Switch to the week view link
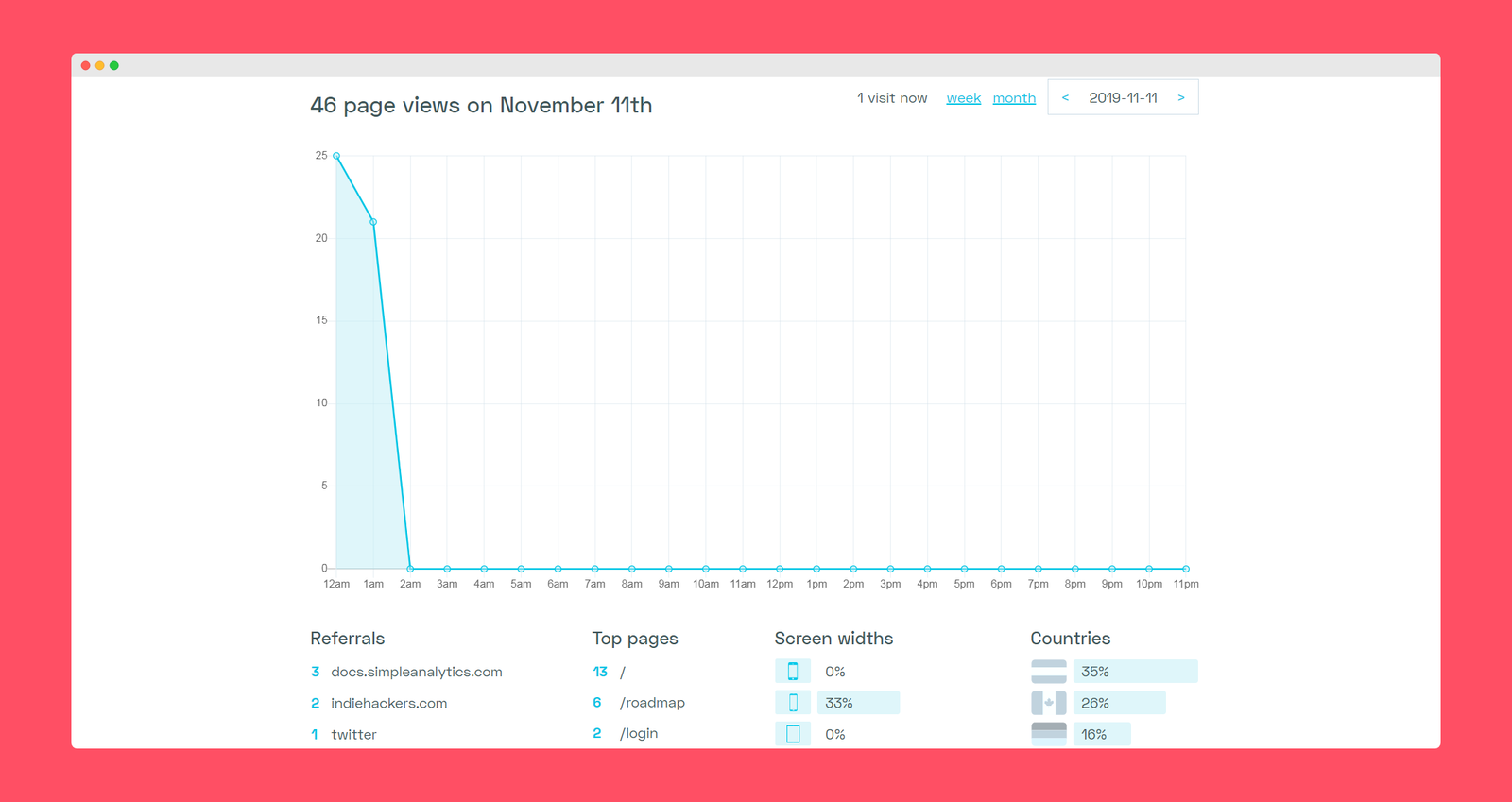The height and width of the screenshot is (802, 1512). tap(963, 98)
